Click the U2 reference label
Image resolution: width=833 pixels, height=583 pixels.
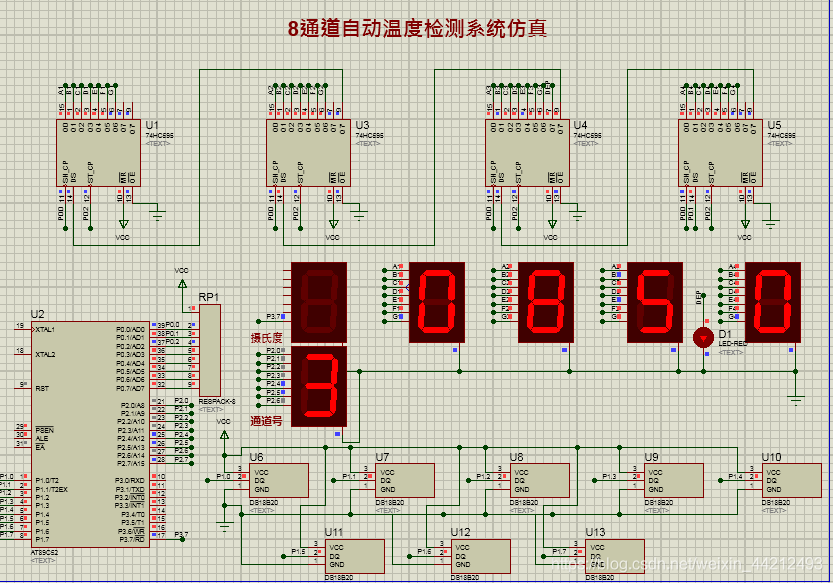coord(38,314)
